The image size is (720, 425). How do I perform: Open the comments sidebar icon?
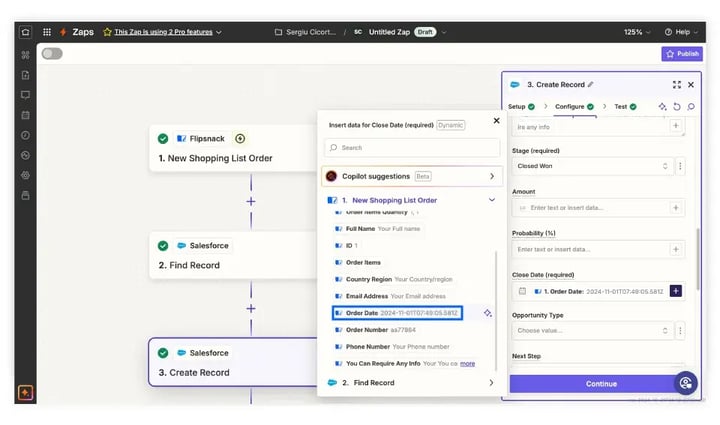25,95
